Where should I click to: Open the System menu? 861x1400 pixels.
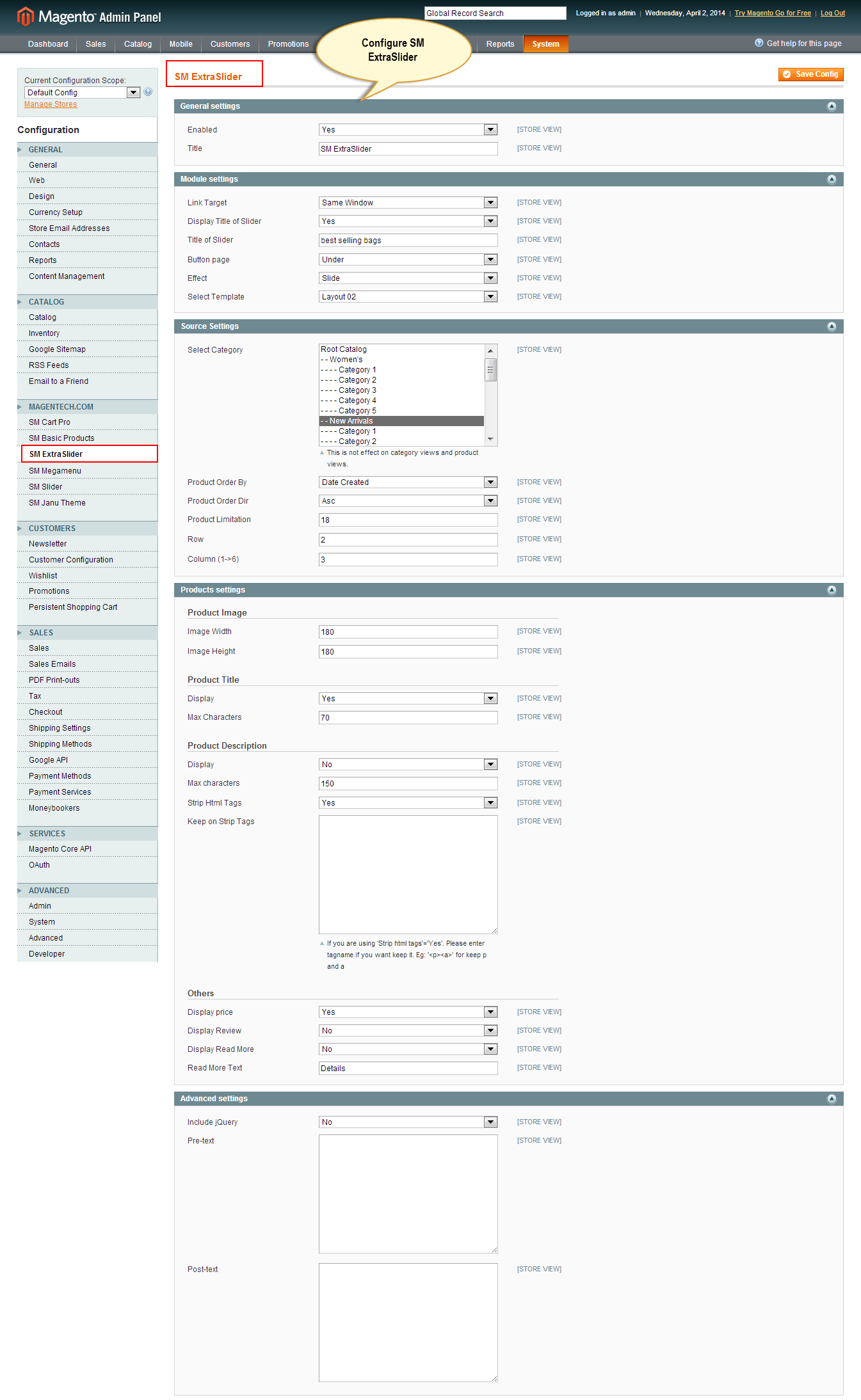[546, 44]
